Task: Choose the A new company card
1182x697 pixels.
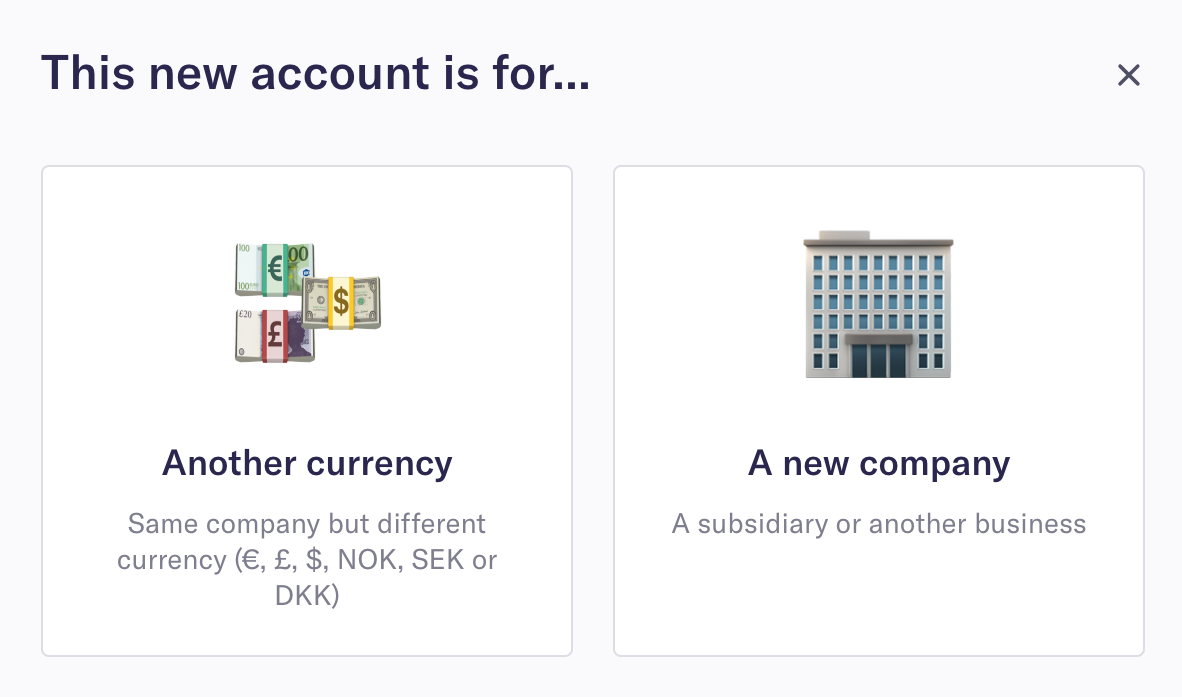Action: point(879,411)
